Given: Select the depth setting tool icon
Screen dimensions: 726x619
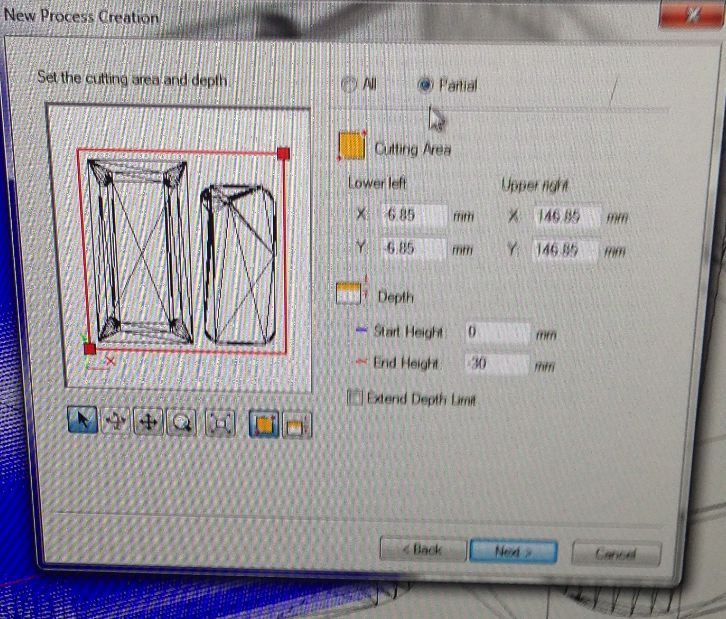Looking at the screenshot, I should tap(296, 426).
